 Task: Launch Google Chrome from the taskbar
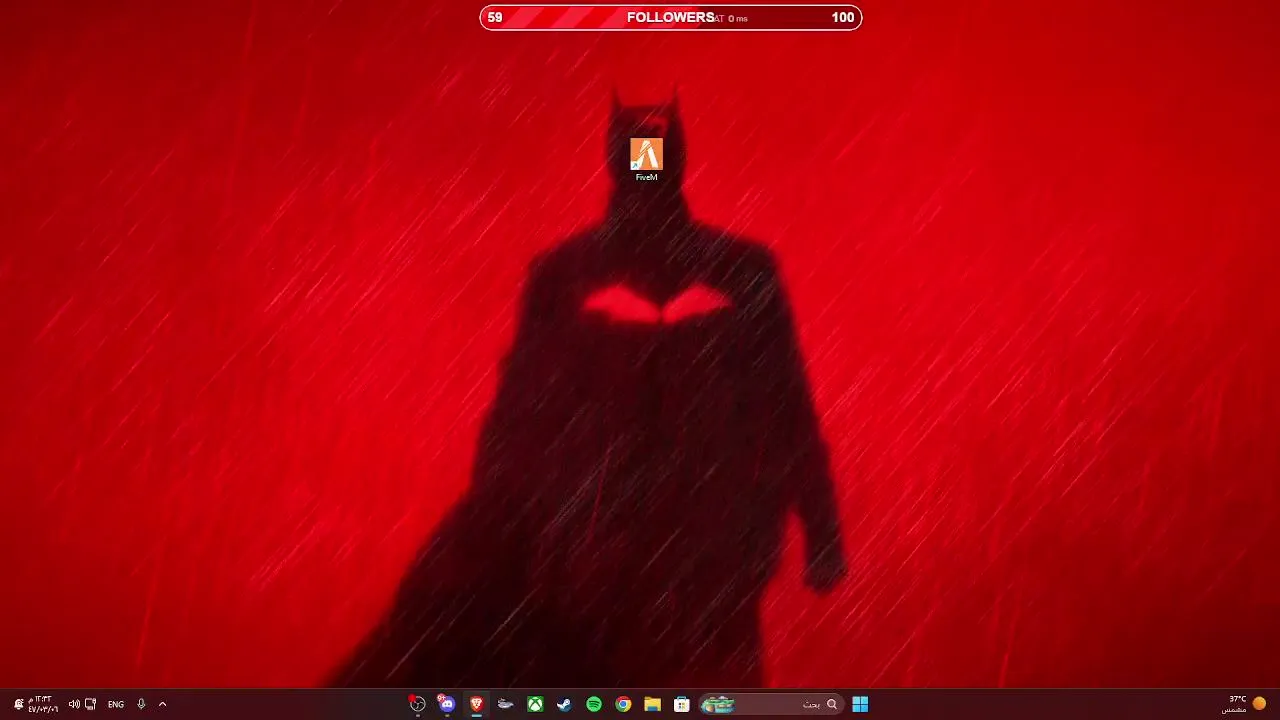click(623, 704)
